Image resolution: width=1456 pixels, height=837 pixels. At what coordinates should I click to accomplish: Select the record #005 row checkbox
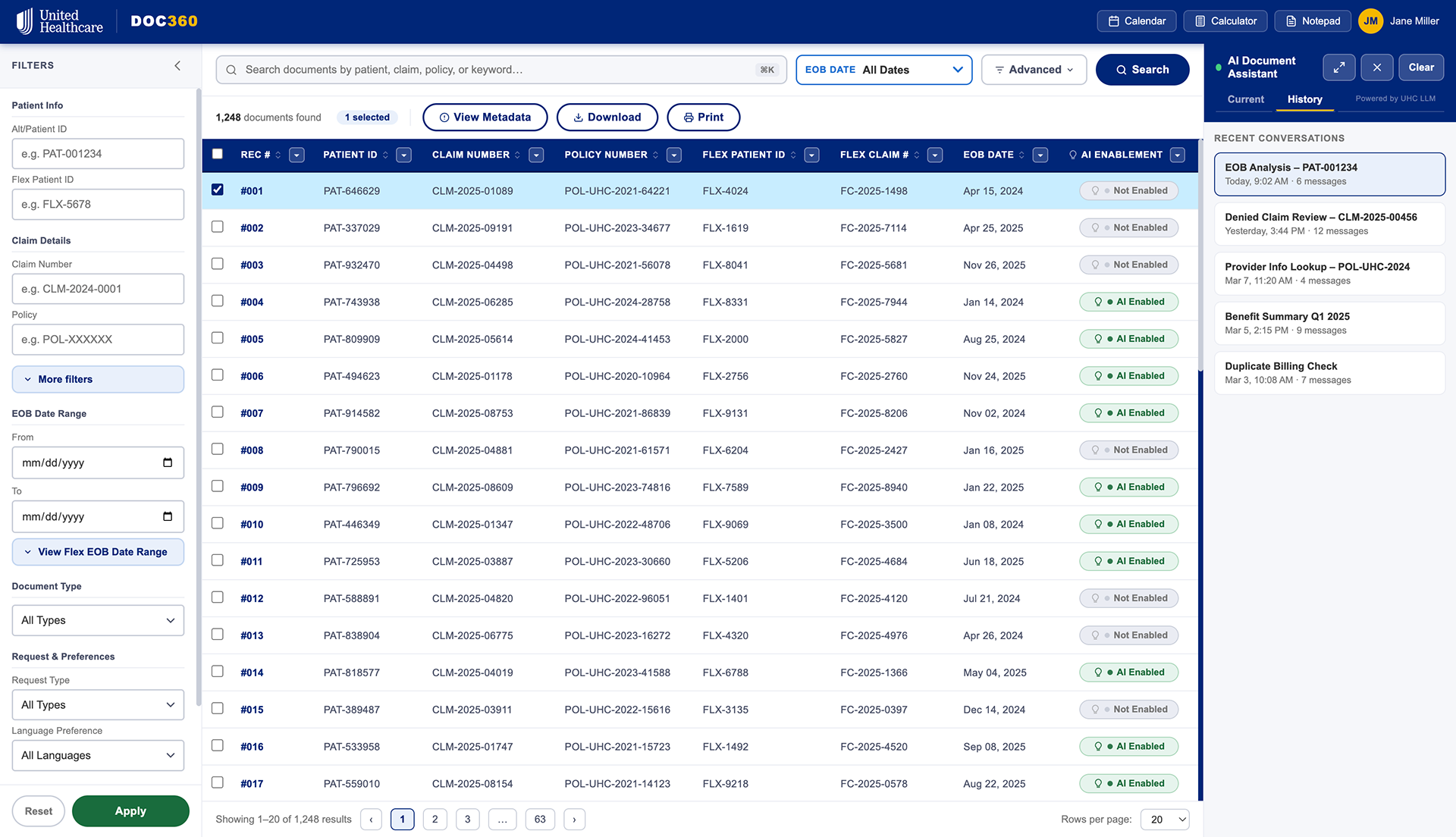coord(218,338)
